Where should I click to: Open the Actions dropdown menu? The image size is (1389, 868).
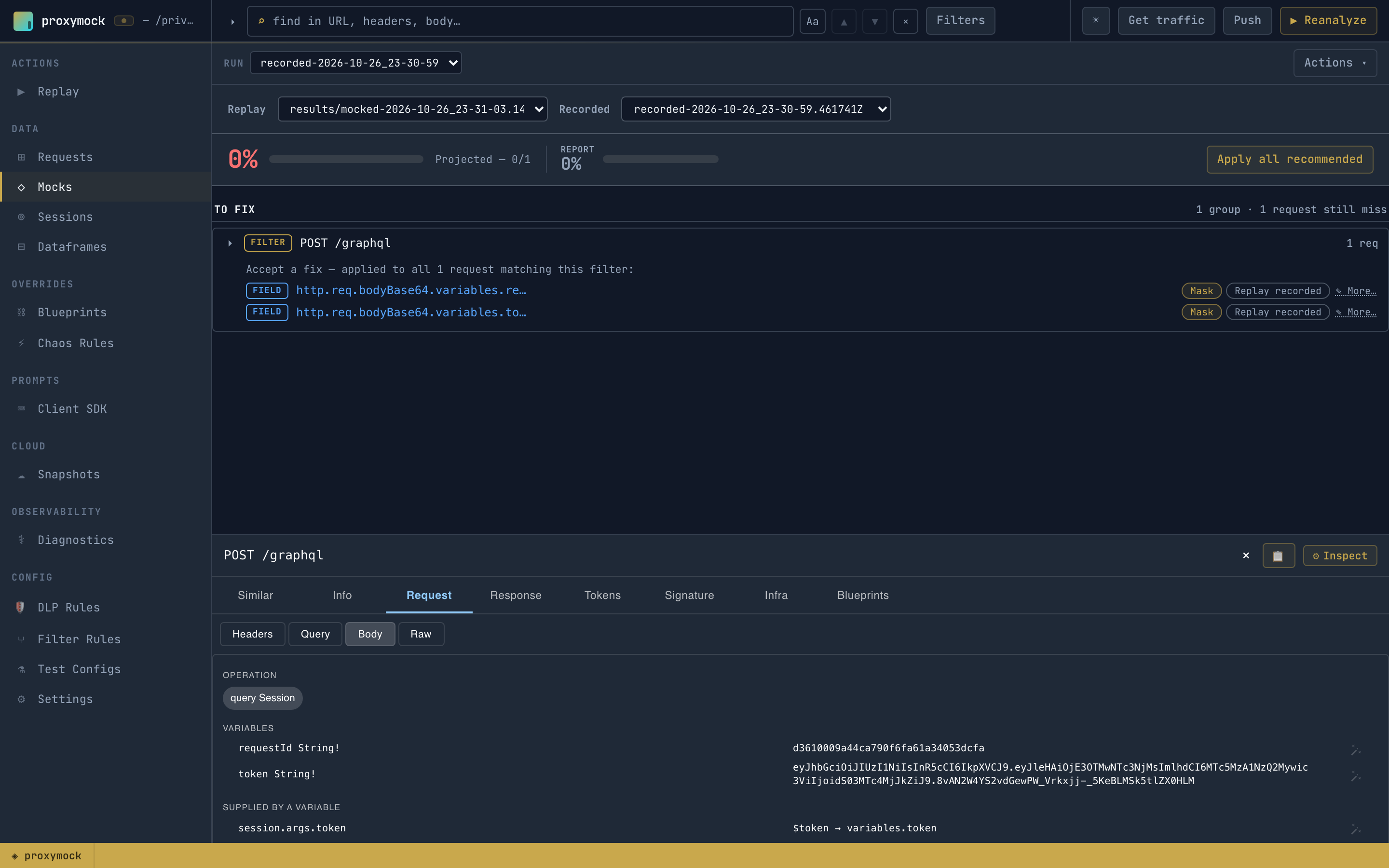click(x=1335, y=63)
